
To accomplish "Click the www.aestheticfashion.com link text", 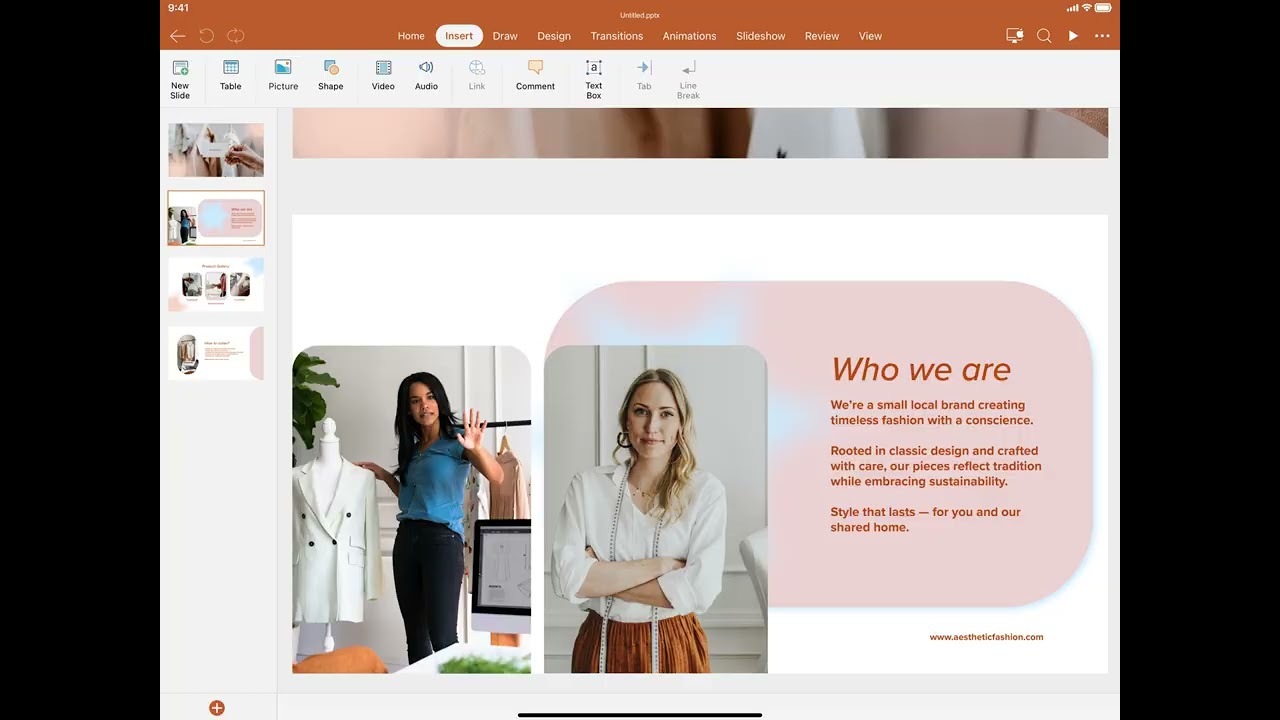I will click(x=986, y=637).
